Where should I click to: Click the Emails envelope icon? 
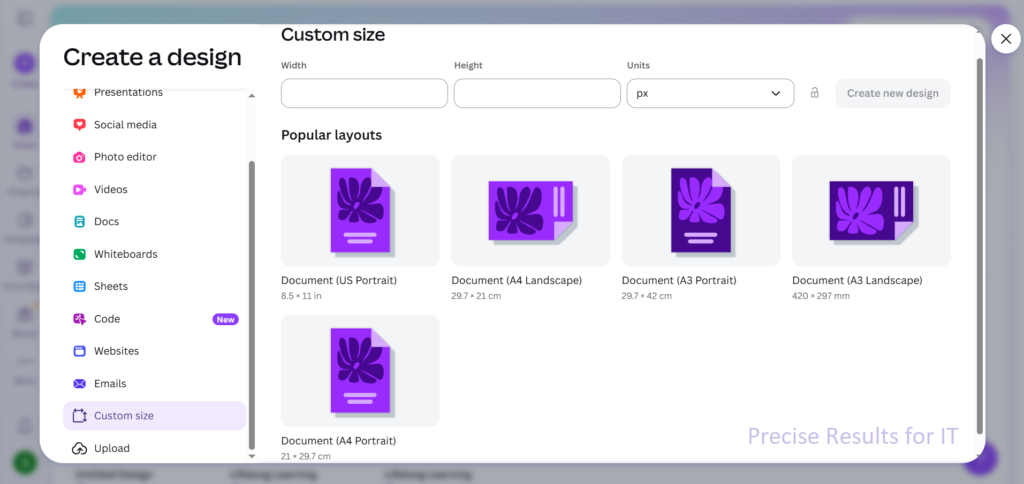click(x=79, y=383)
